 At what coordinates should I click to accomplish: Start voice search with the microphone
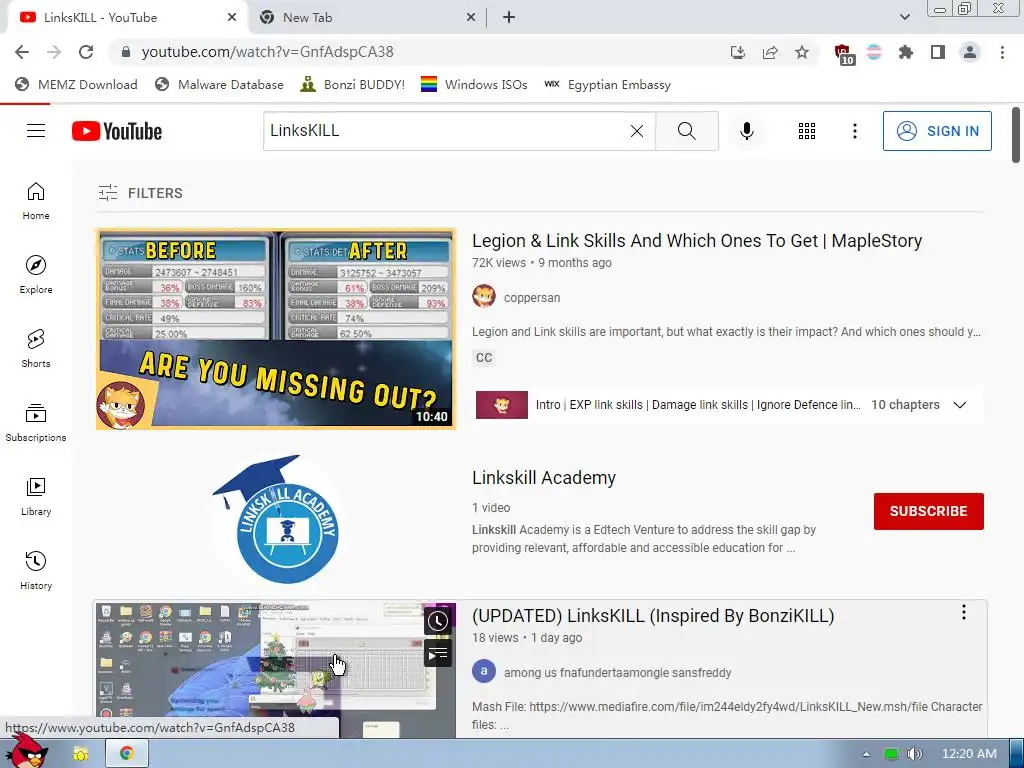(x=746, y=131)
